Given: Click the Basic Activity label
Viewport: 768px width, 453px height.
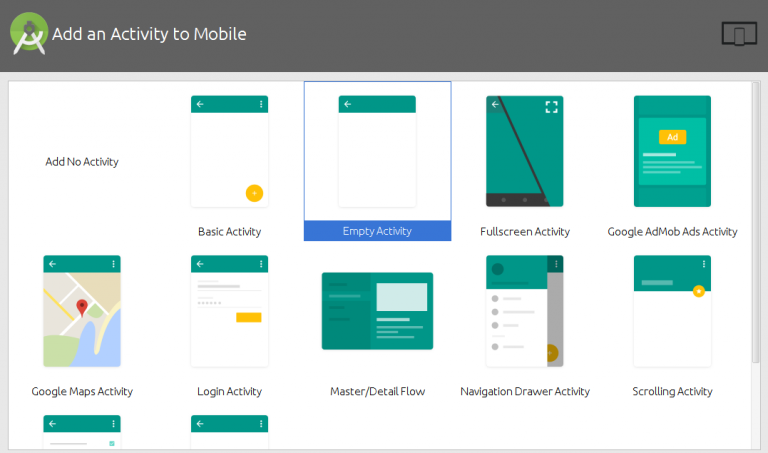Looking at the screenshot, I should [x=229, y=232].
